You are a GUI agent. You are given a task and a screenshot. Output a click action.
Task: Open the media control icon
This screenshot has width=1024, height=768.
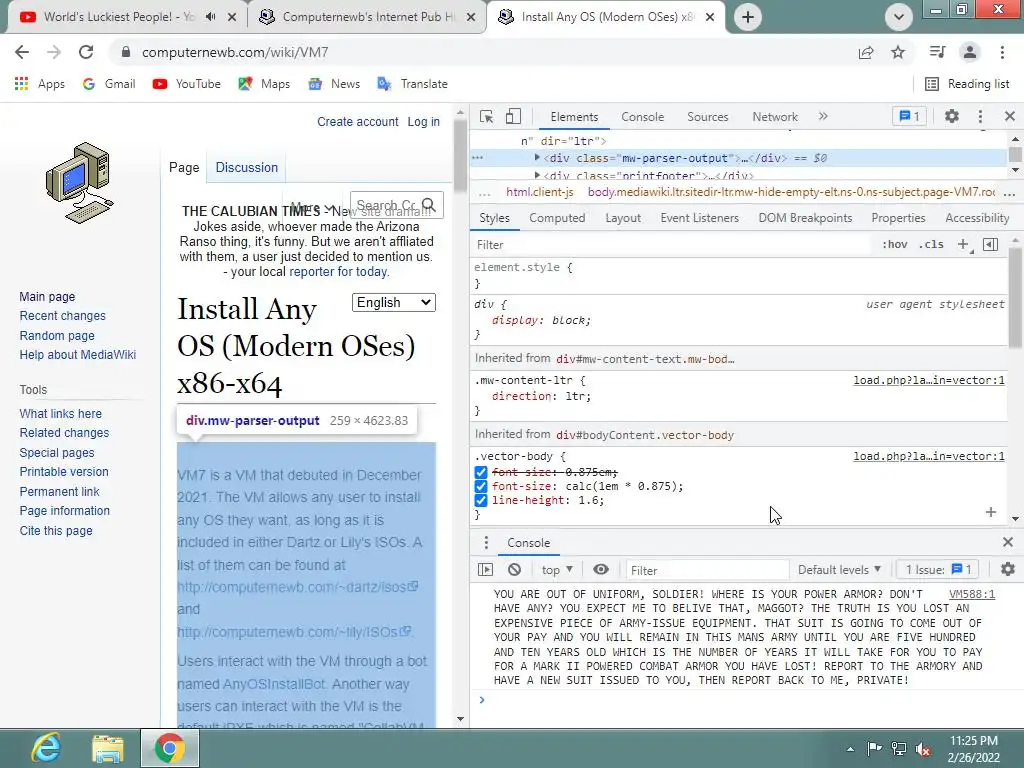click(937, 52)
